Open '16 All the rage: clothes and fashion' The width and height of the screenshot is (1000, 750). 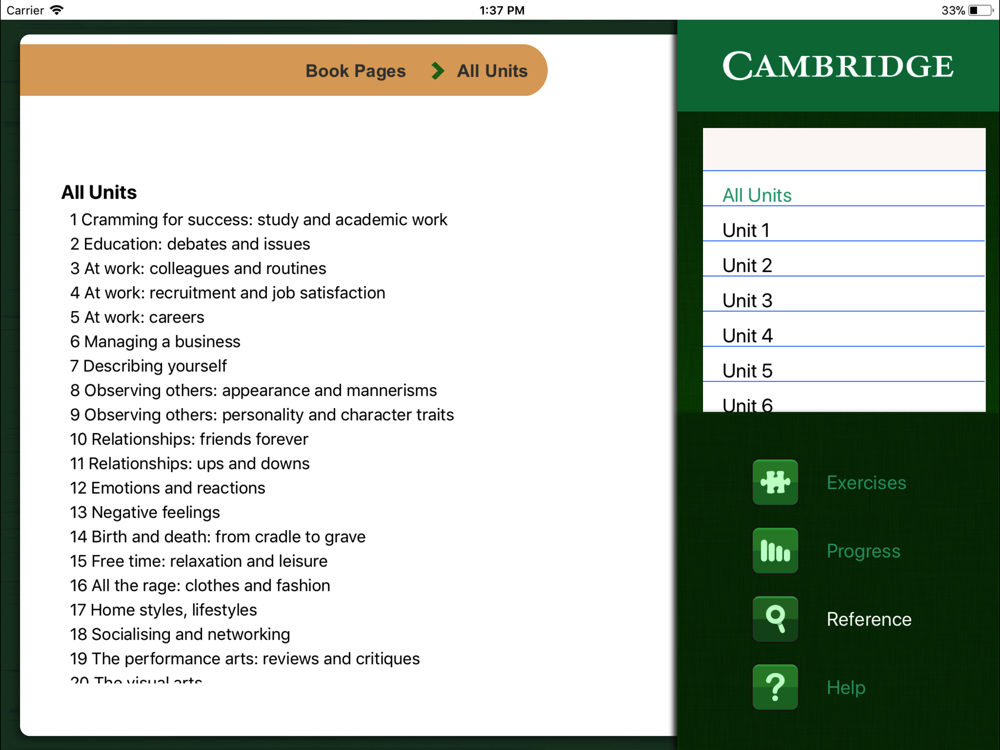[200, 585]
